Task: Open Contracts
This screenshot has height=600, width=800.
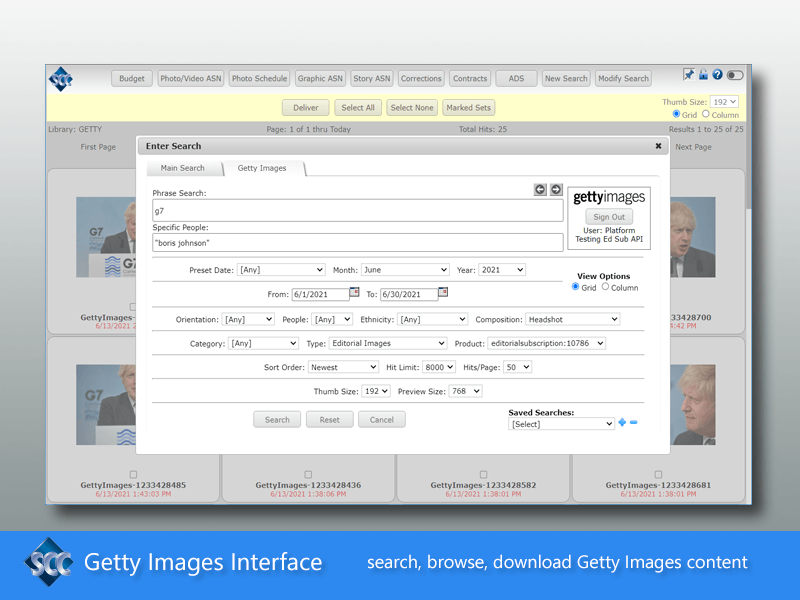Action: point(470,79)
